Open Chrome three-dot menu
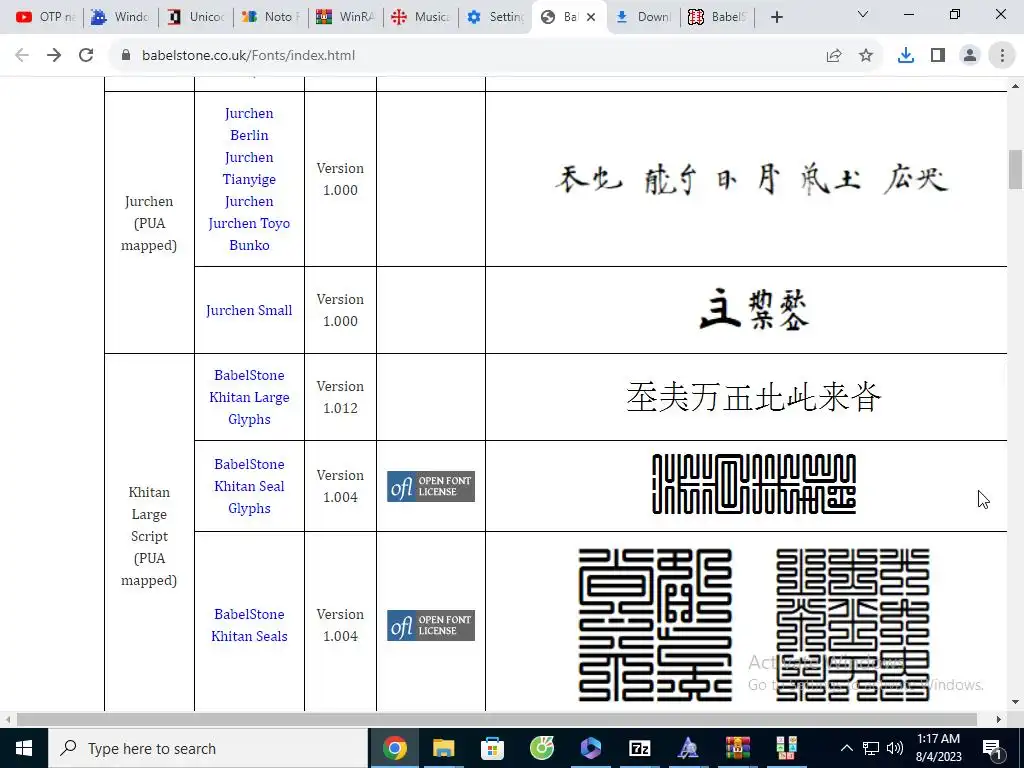Screen dimensions: 1024x768 1002,56
